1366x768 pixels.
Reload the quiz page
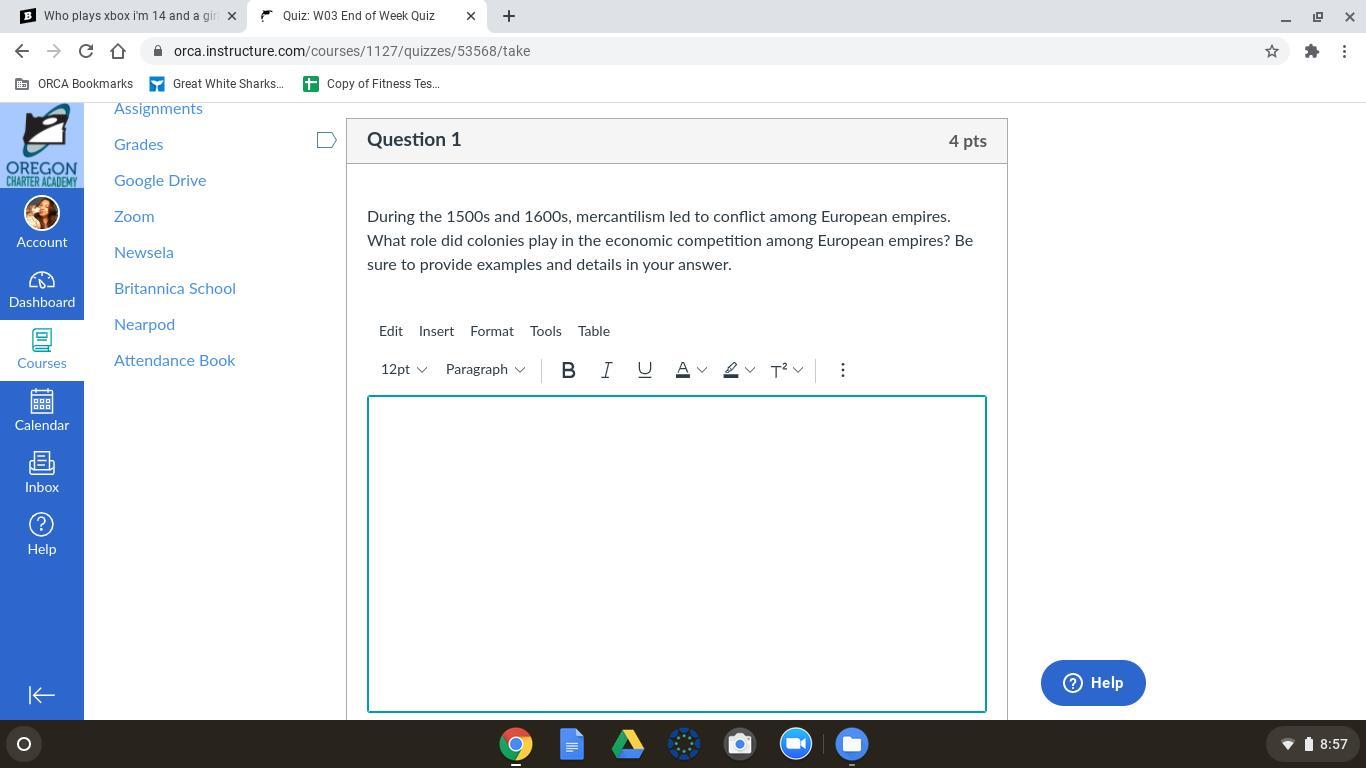click(x=86, y=51)
